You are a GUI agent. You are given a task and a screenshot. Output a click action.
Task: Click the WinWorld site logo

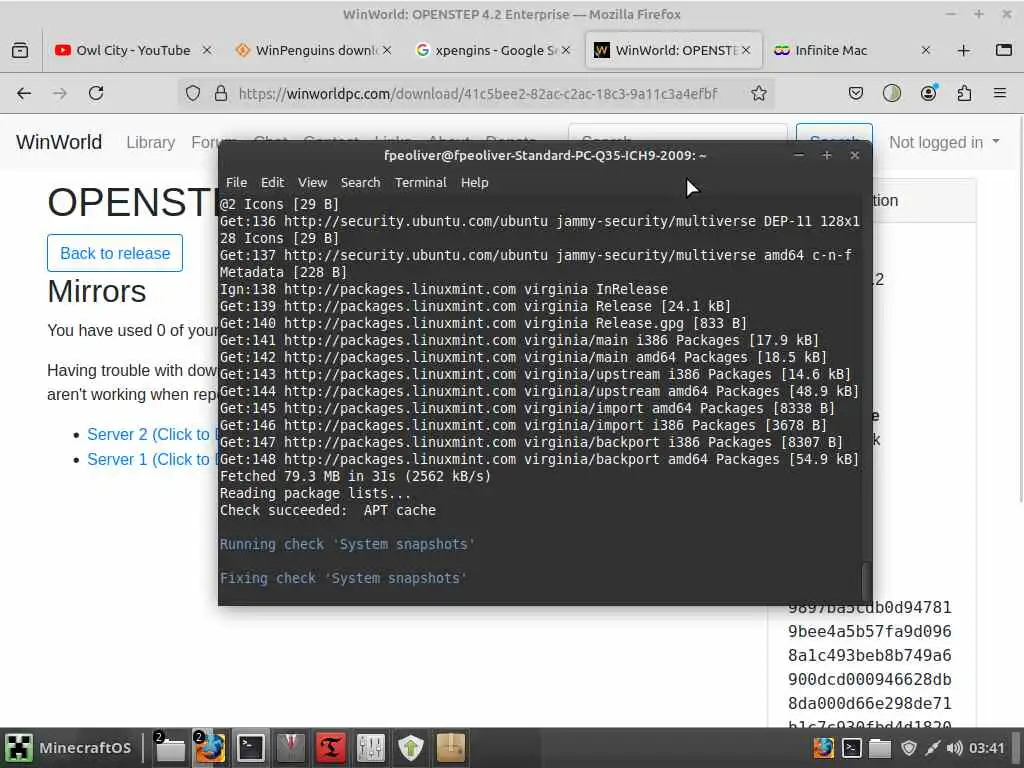59,142
